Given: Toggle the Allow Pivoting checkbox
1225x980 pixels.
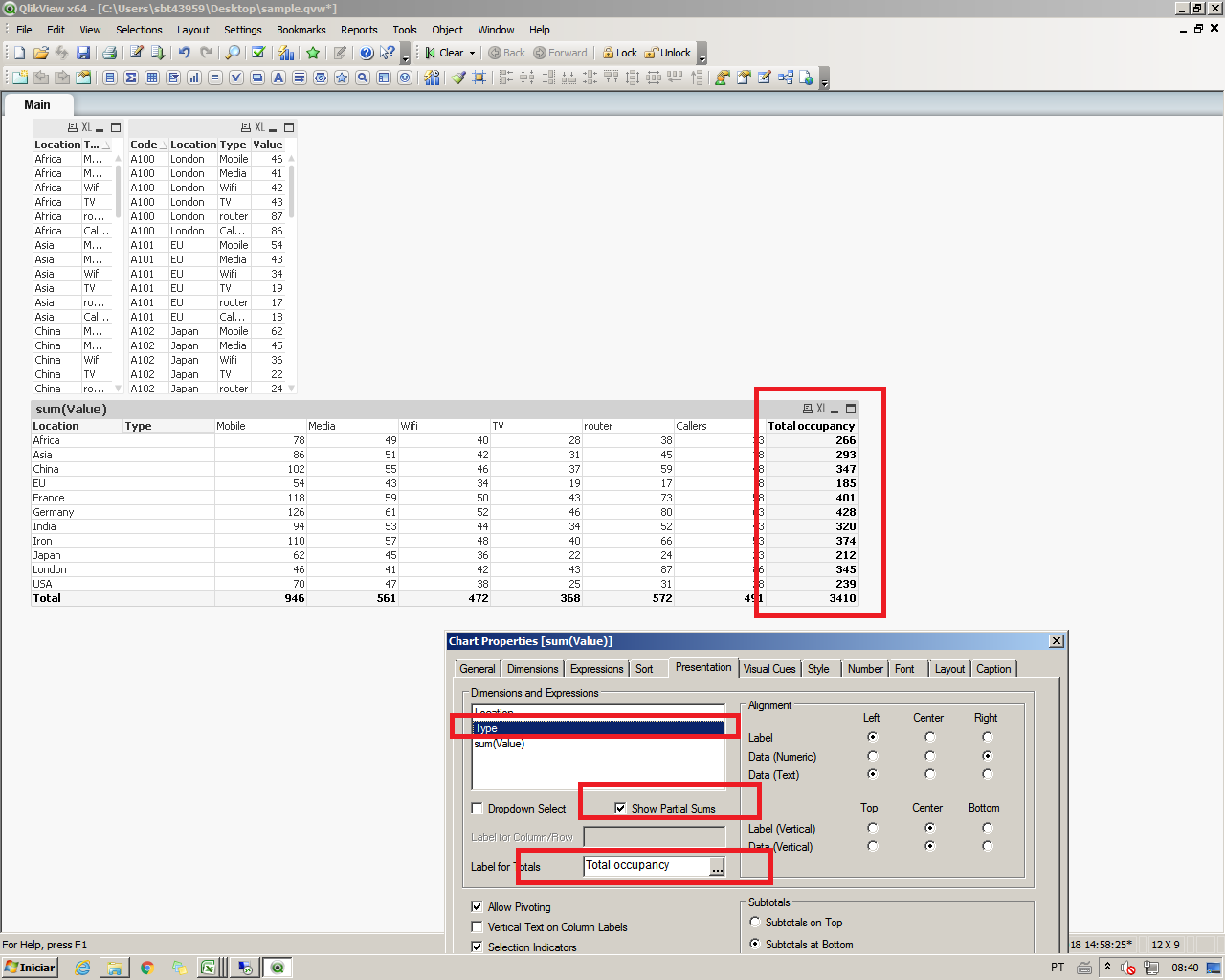Looking at the screenshot, I should (x=477, y=907).
